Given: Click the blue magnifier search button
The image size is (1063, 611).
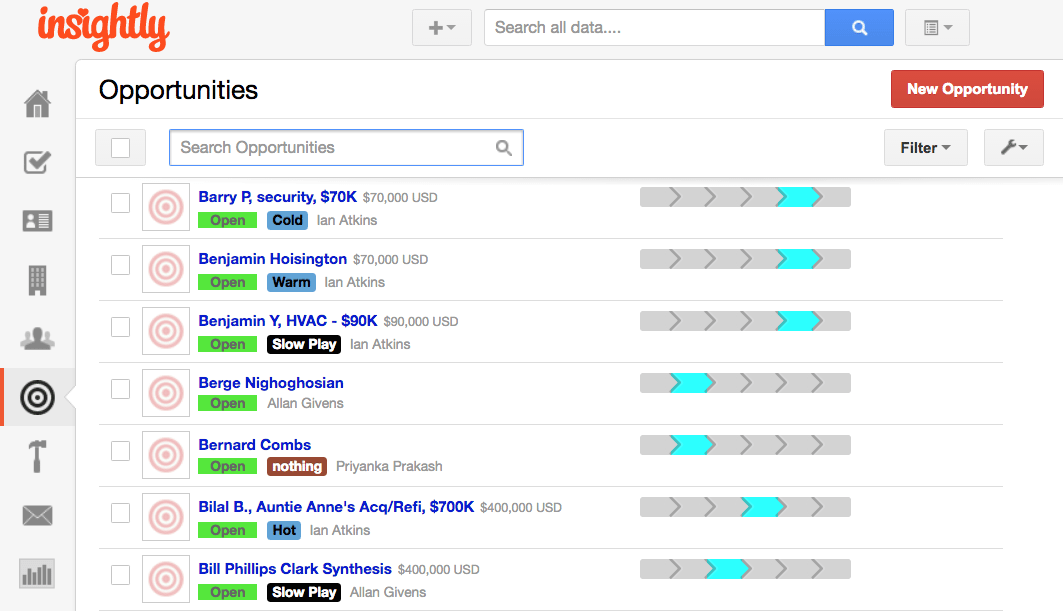Looking at the screenshot, I should [859, 28].
